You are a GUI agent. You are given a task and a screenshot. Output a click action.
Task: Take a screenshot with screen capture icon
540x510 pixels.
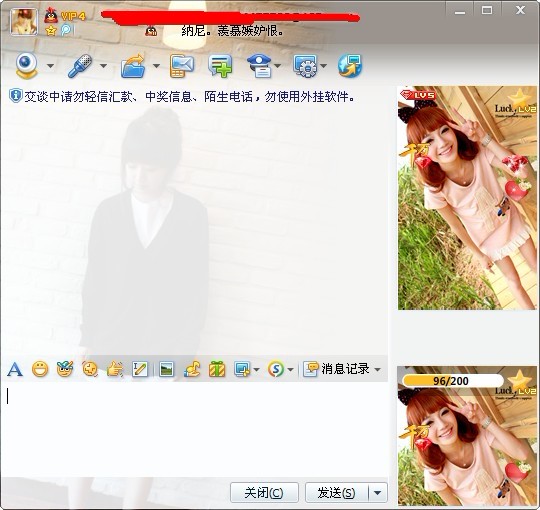tap(242, 370)
